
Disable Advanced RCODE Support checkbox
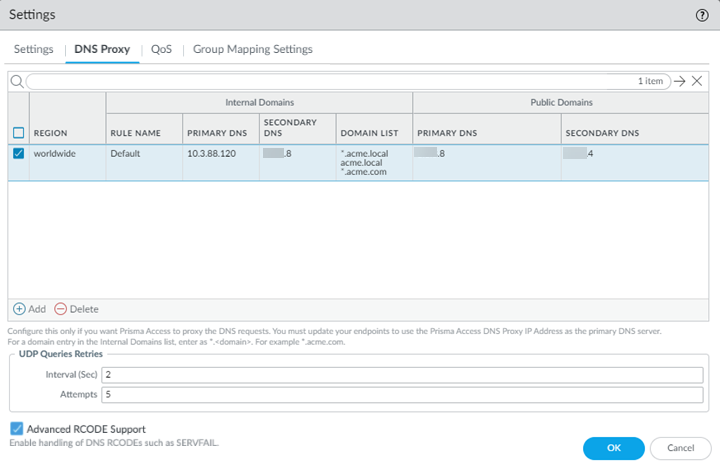[17, 429]
